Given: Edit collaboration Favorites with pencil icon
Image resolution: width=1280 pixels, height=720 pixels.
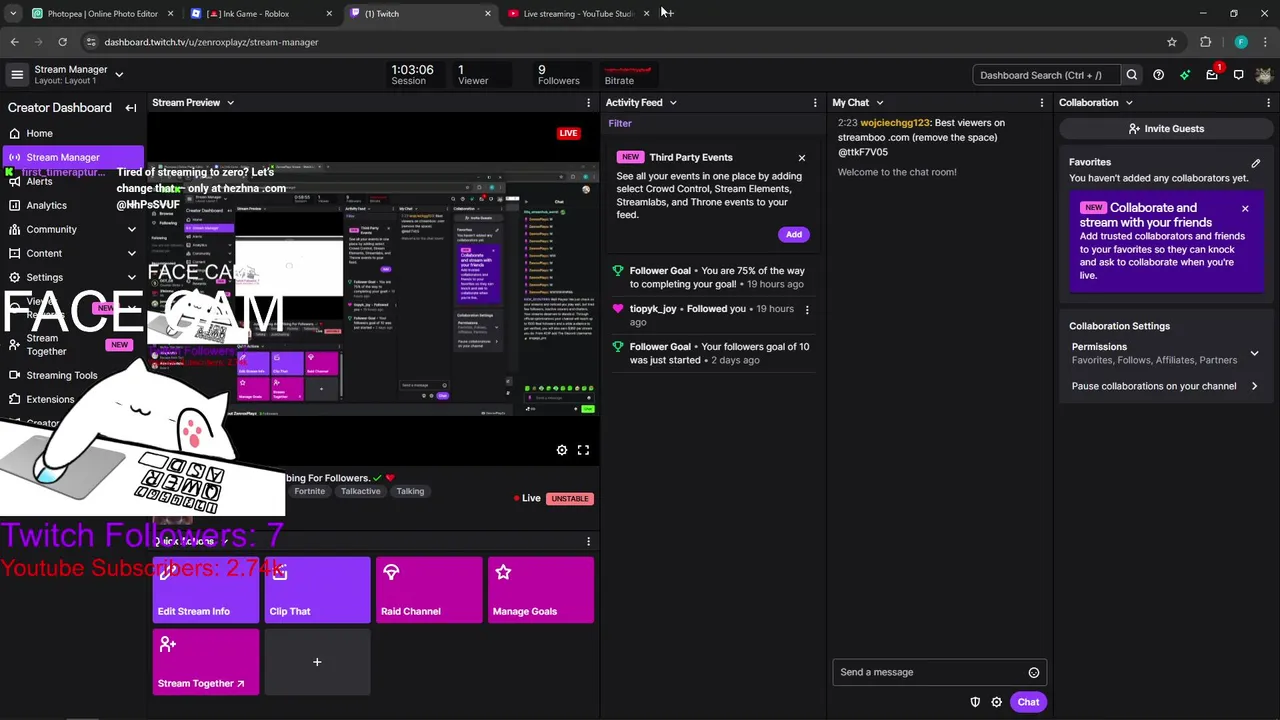Looking at the screenshot, I should 1256,163.
